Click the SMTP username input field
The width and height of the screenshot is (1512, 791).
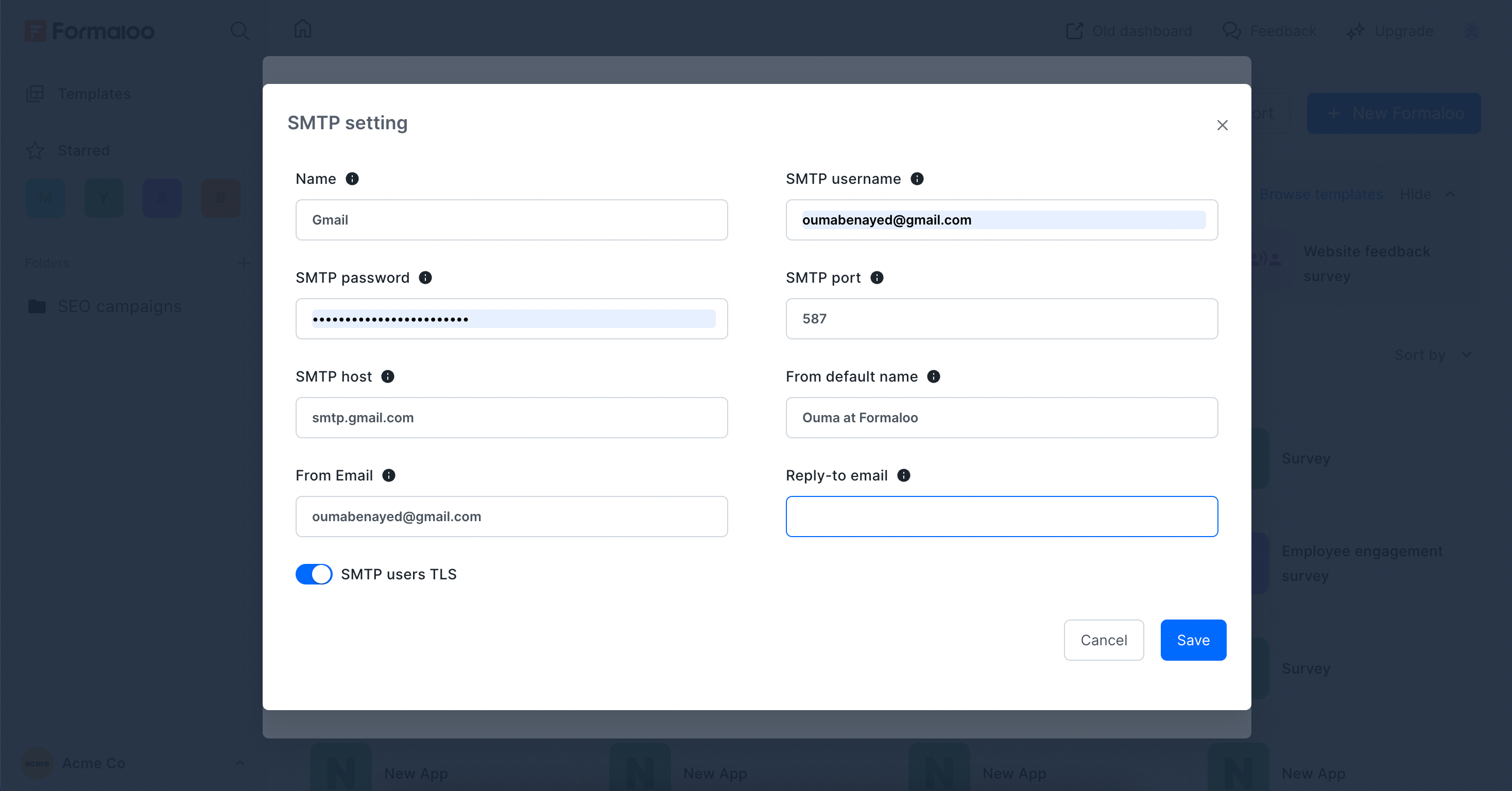[x=1002, y=220]
